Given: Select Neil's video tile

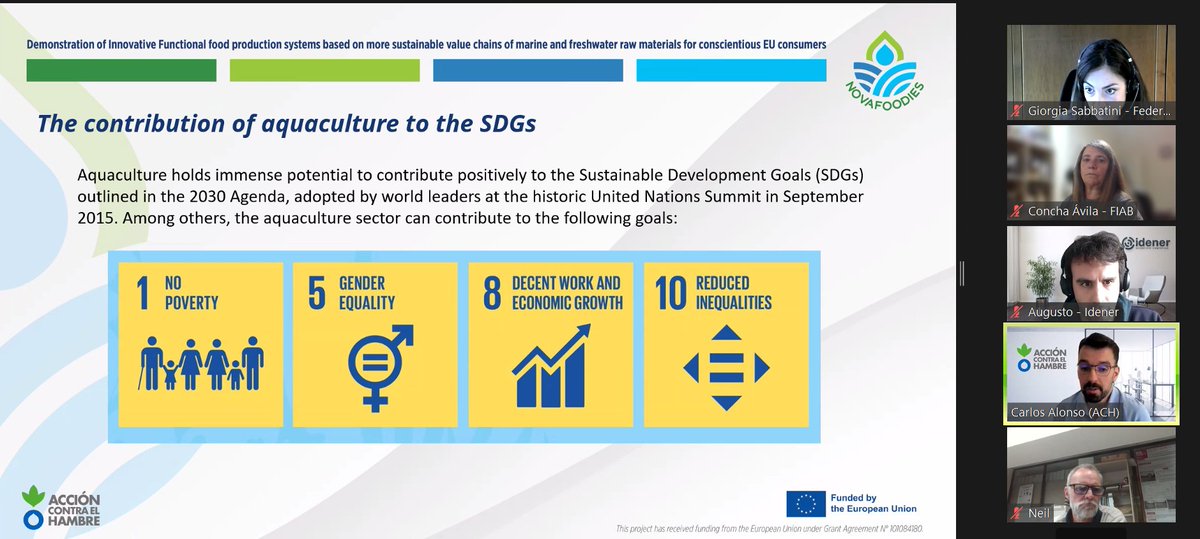Looking at the screenshot, I should (x=1091, y=475).
